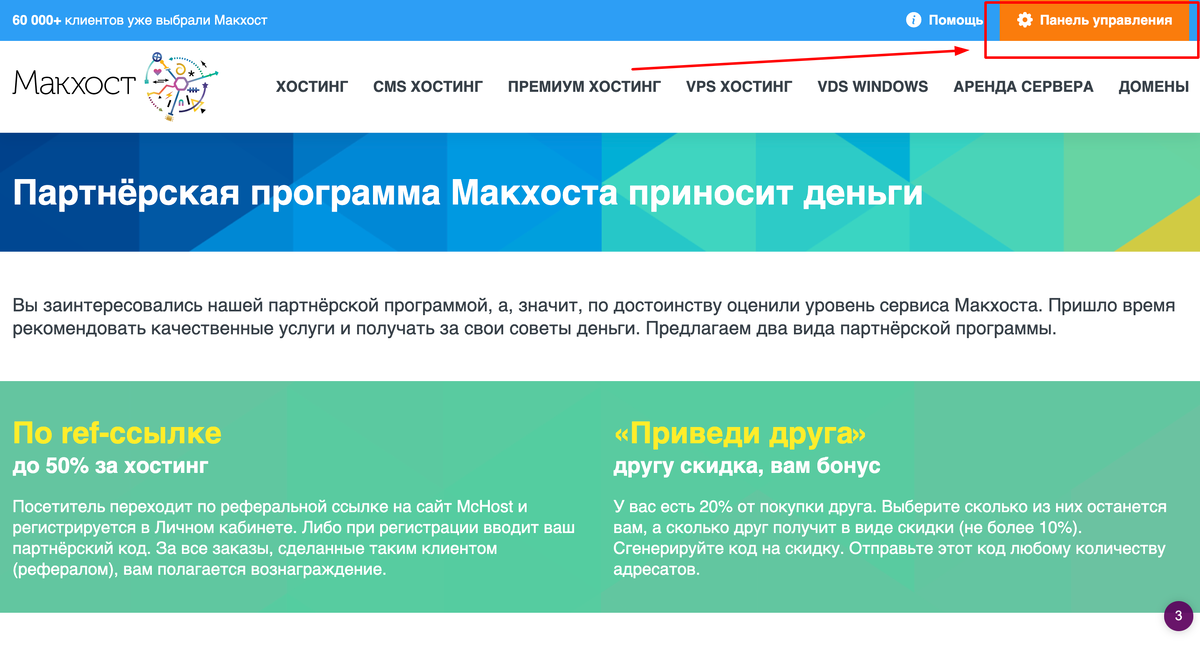Go to CMS ХОСТИНГ section
Image resolution: width=1200 pixels, height=657 pixels.
pos(428,87)
